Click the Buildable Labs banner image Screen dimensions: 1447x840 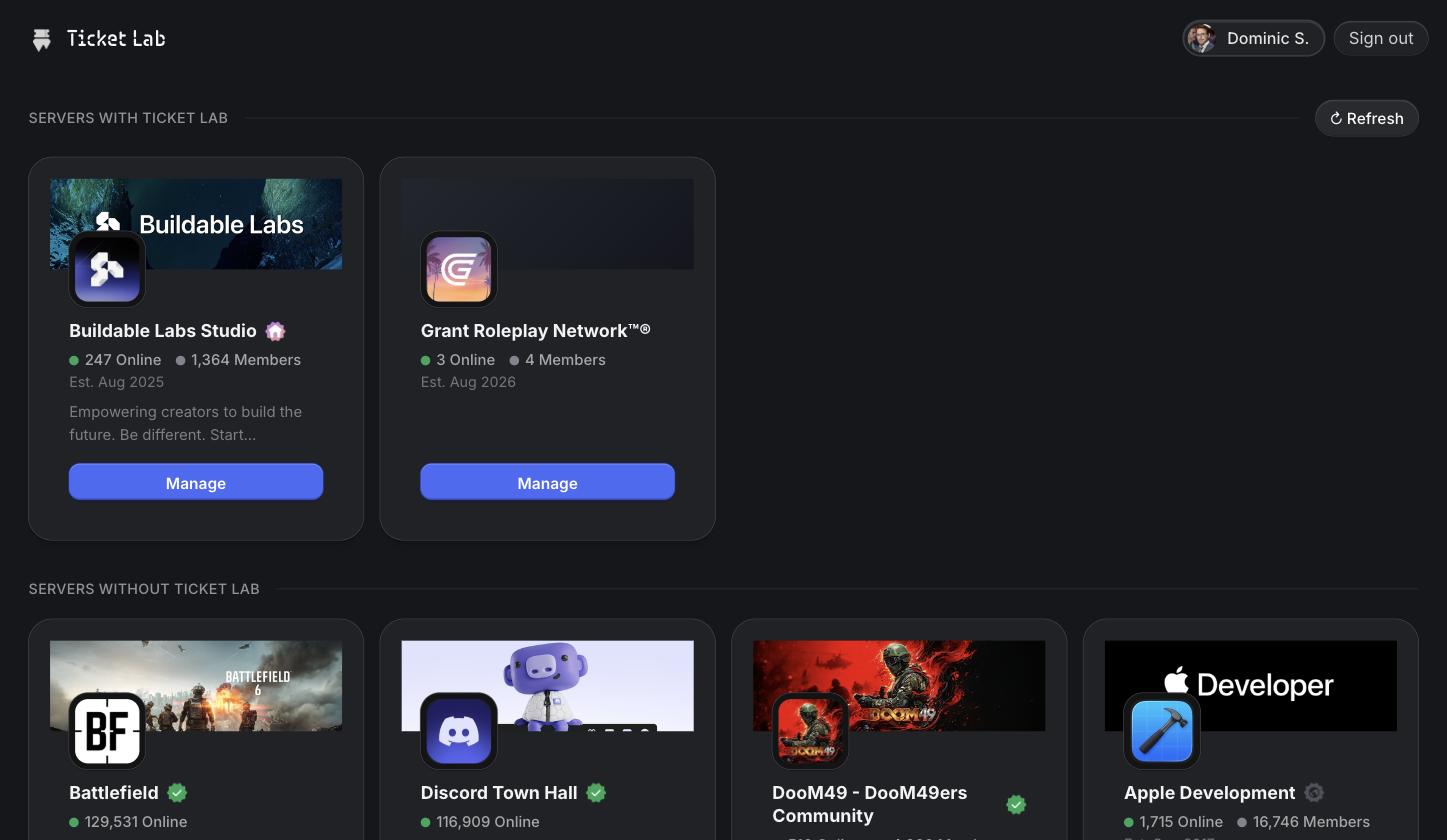tap(196, 224)
